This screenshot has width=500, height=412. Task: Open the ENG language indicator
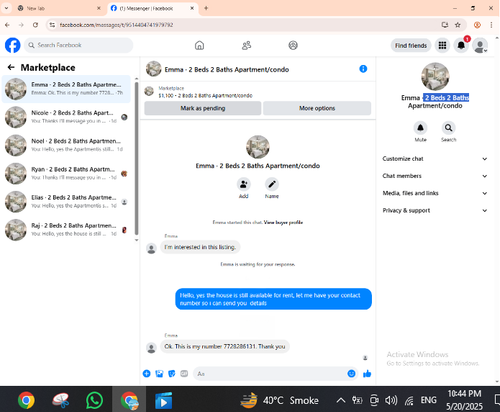(x=428, y=400)
